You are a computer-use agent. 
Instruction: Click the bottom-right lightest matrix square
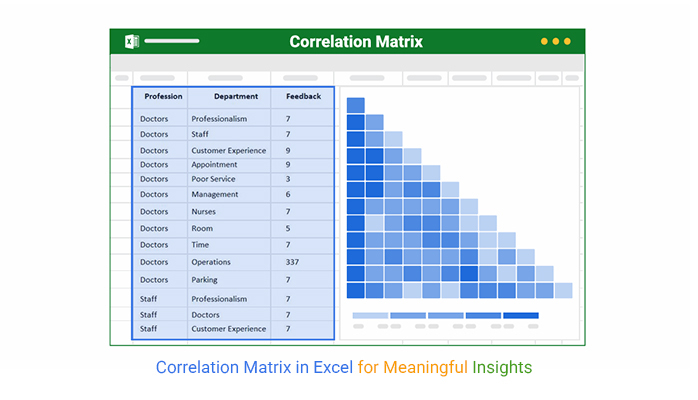[x=563, y=291]
